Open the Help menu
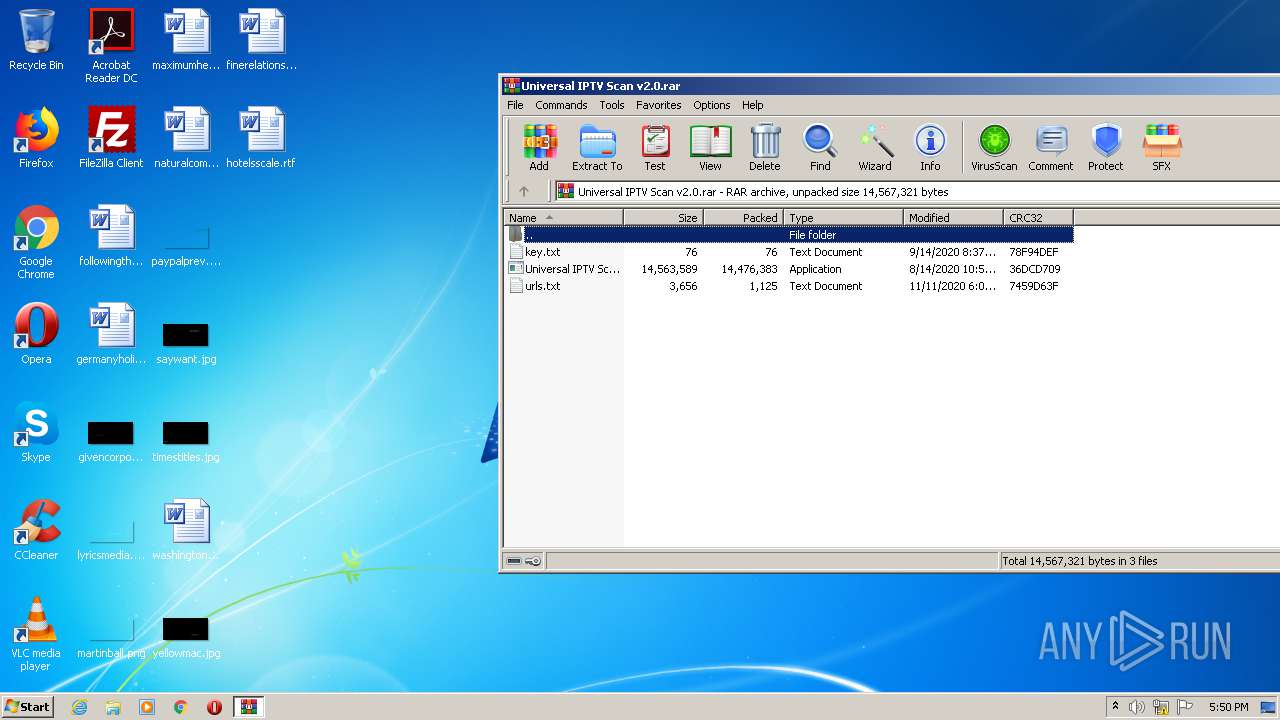 pyautogui.click(x=753, y=105)
